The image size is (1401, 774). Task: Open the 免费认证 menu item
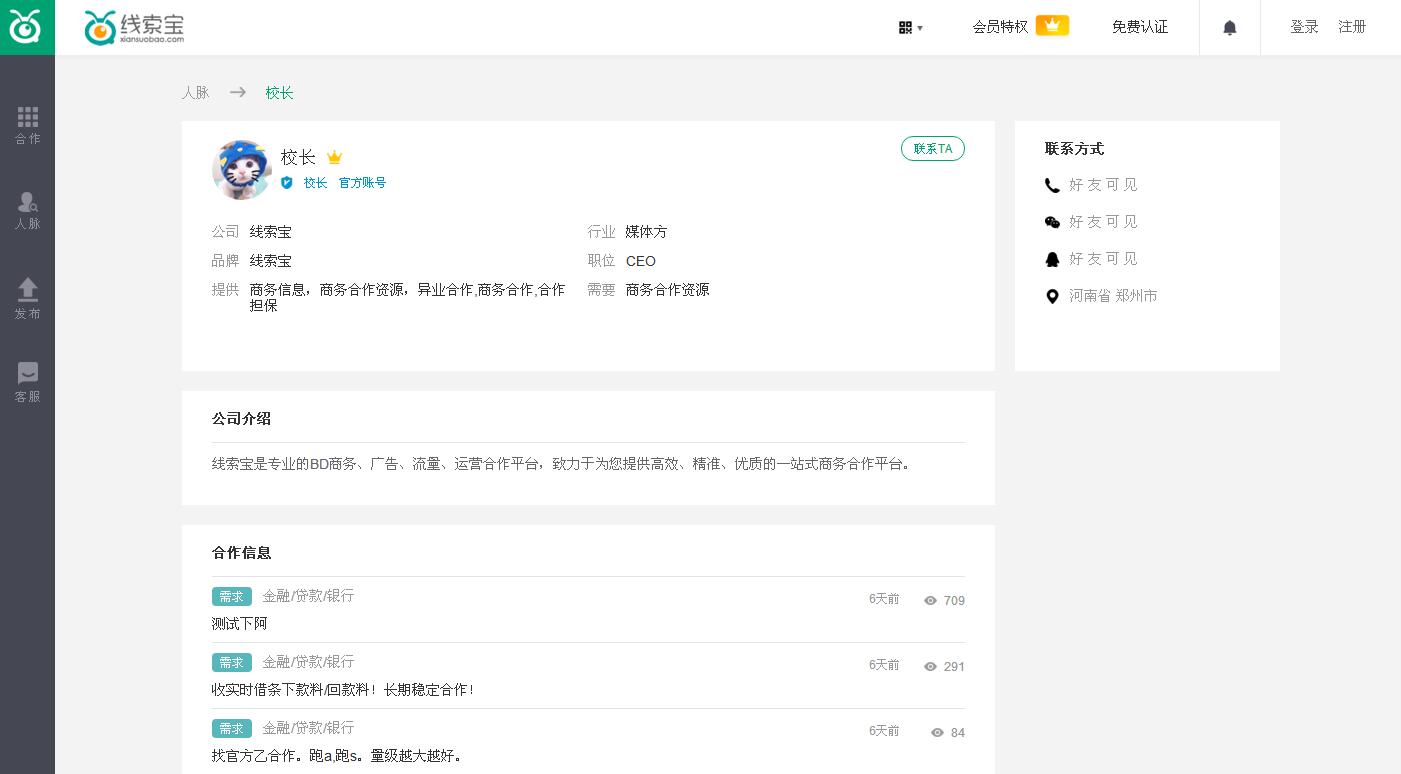pos(1140,27)
